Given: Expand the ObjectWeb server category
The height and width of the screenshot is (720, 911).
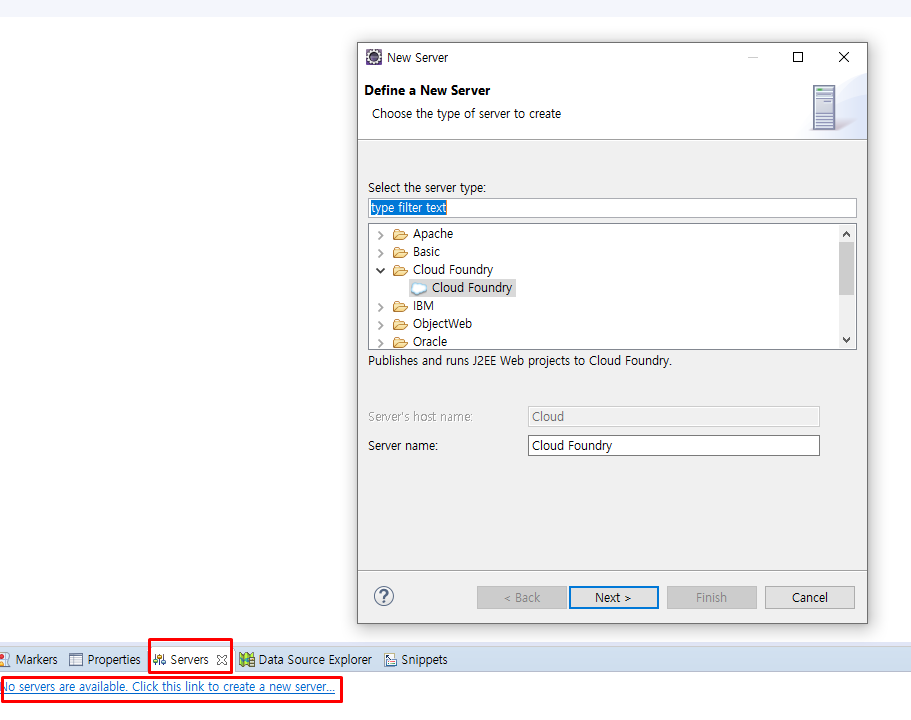Looking at the screenshot, I should click(x=381, y=325).
